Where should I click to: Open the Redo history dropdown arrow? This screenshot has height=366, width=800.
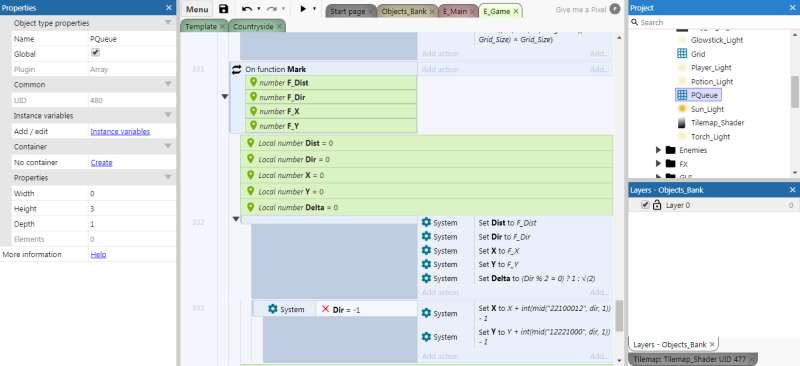pos(284,9)
